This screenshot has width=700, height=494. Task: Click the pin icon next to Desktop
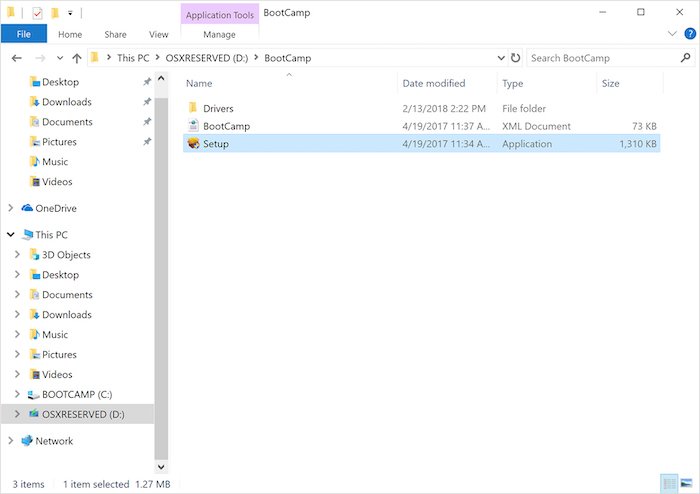[x=147, y=82]
